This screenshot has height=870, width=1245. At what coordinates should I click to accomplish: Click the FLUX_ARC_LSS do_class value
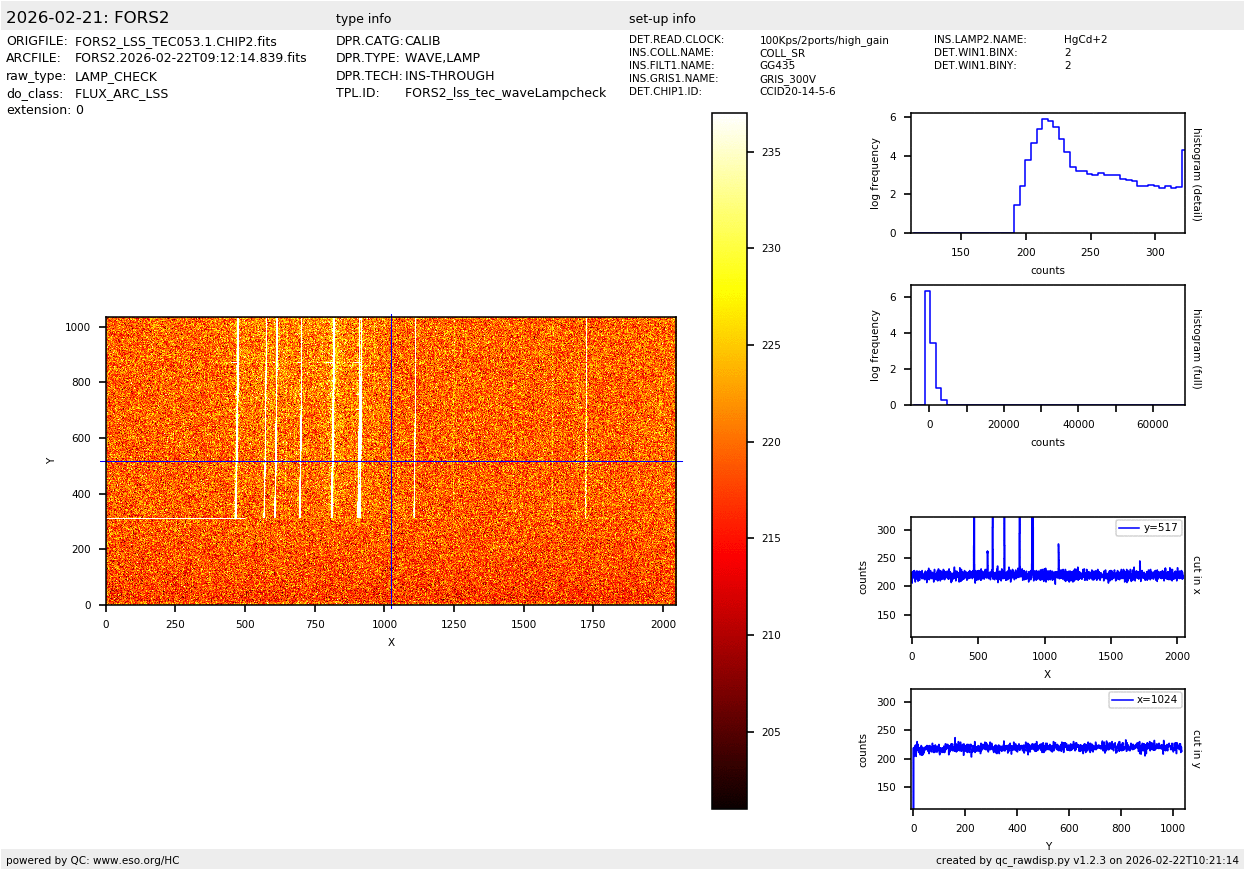121,94
